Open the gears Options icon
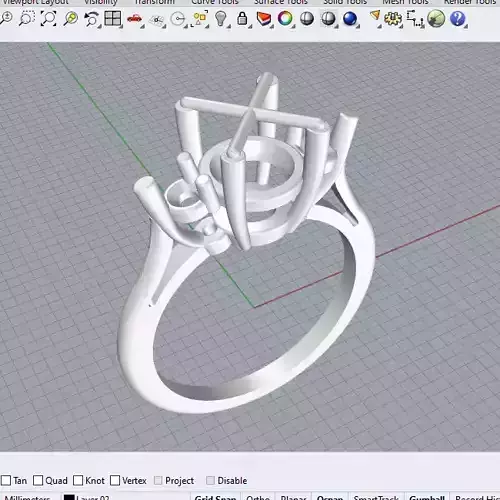 click(x=393, y=19)
